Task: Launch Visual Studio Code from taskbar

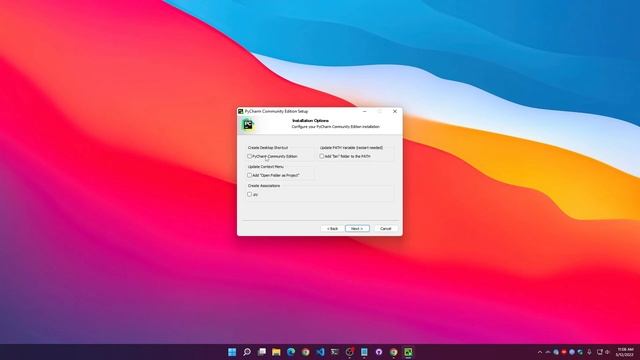Action: coord(320,352)
